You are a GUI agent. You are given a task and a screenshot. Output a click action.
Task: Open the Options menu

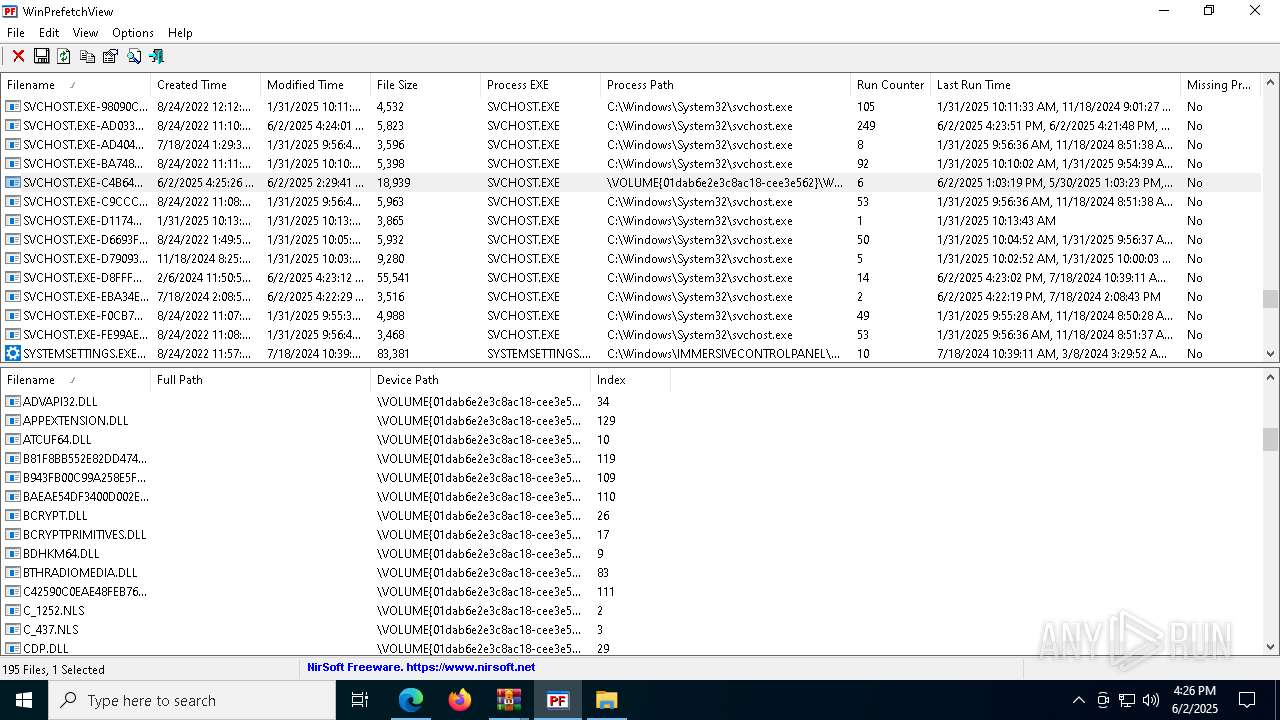pyautogui.click(x=133, y=33)
